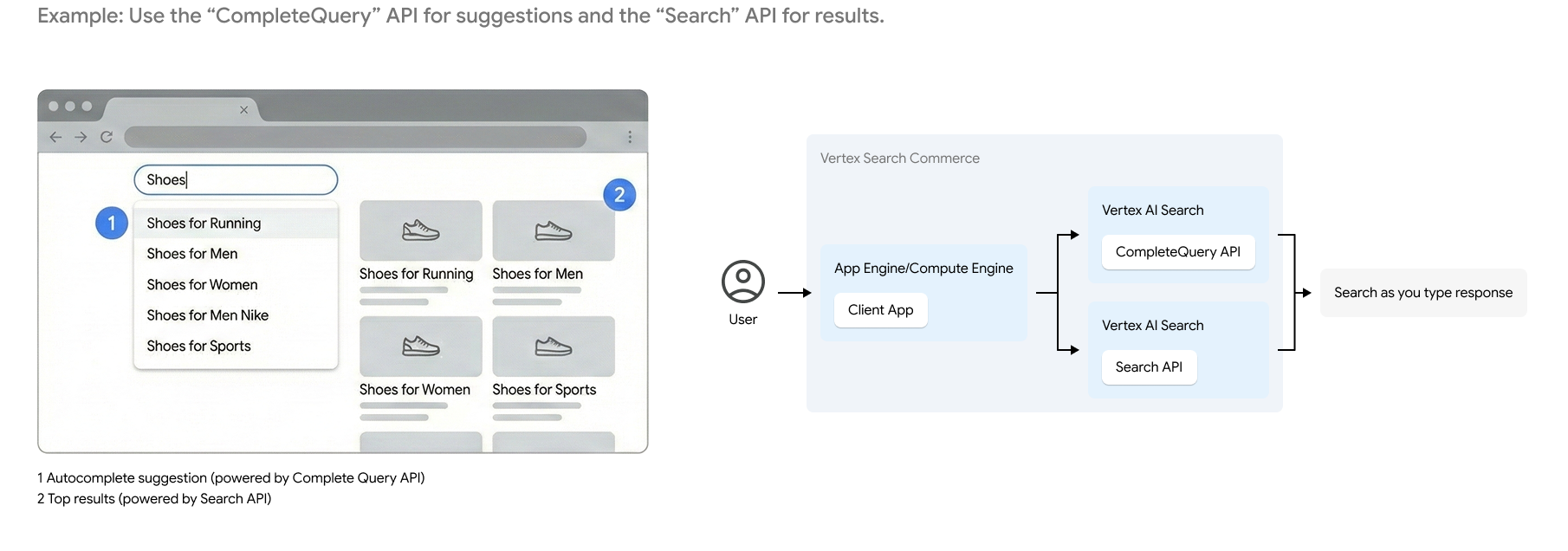Click the Client App box
The width and height of the screenshot is (1568, 551).
pyautogui.click(x=880, y=310)
